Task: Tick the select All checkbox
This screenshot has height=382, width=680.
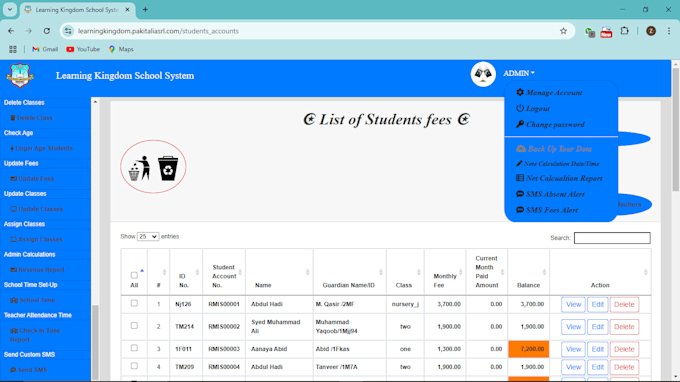Action: click(134, 275)
